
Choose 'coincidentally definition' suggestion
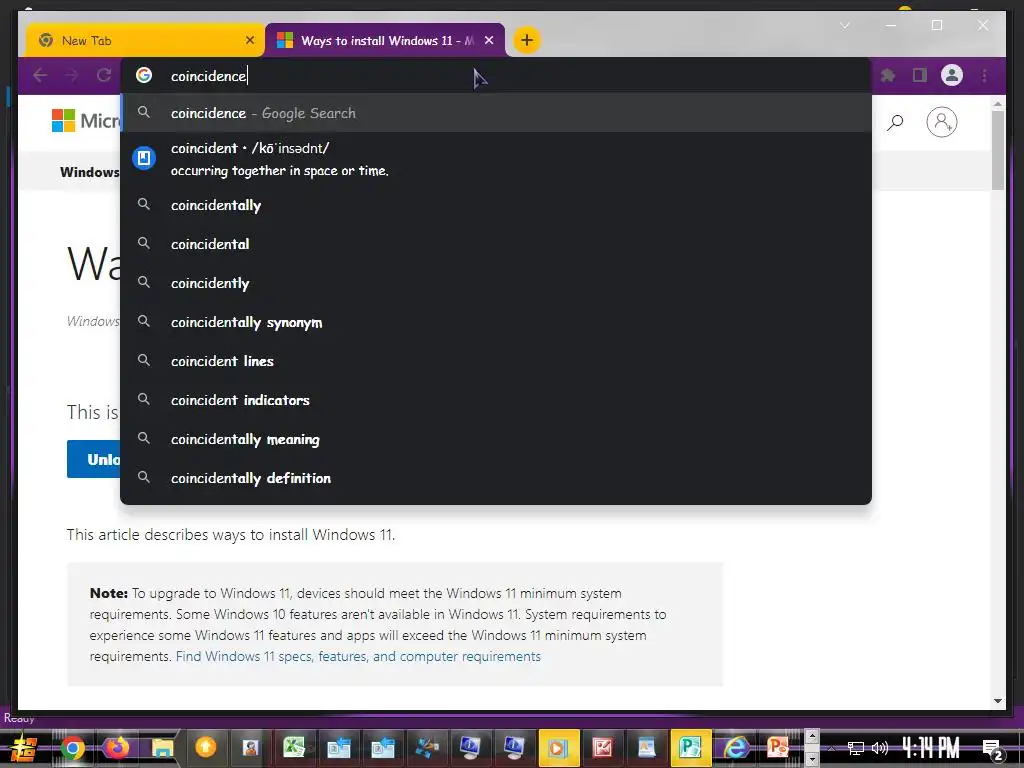tap(496, 478)
